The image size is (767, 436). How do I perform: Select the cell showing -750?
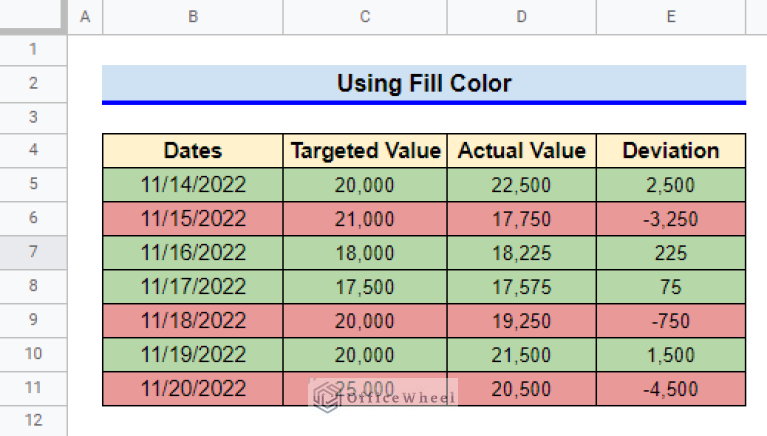(671, 321)
